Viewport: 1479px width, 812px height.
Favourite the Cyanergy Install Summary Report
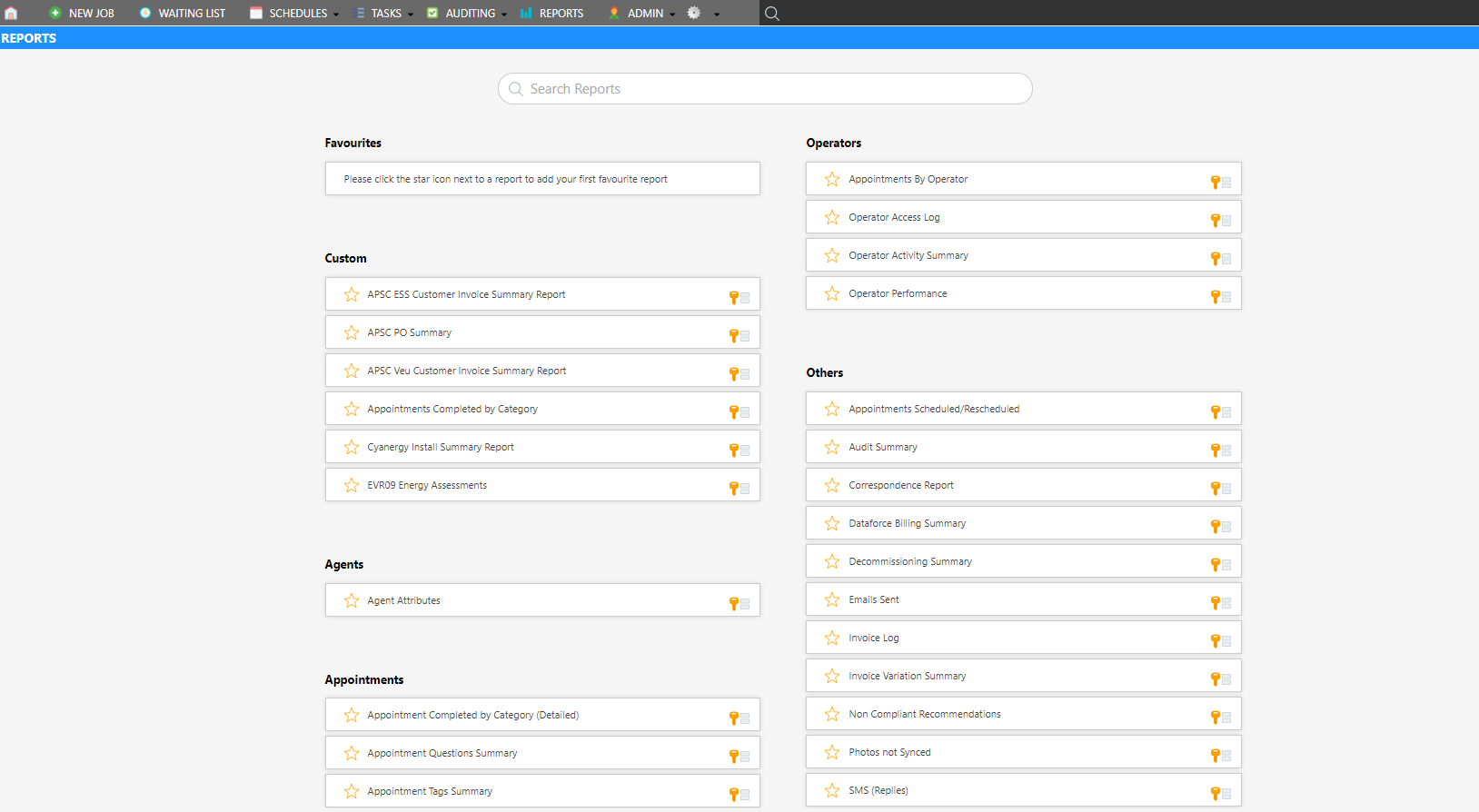pyautogui.click(x=352, y=447)
